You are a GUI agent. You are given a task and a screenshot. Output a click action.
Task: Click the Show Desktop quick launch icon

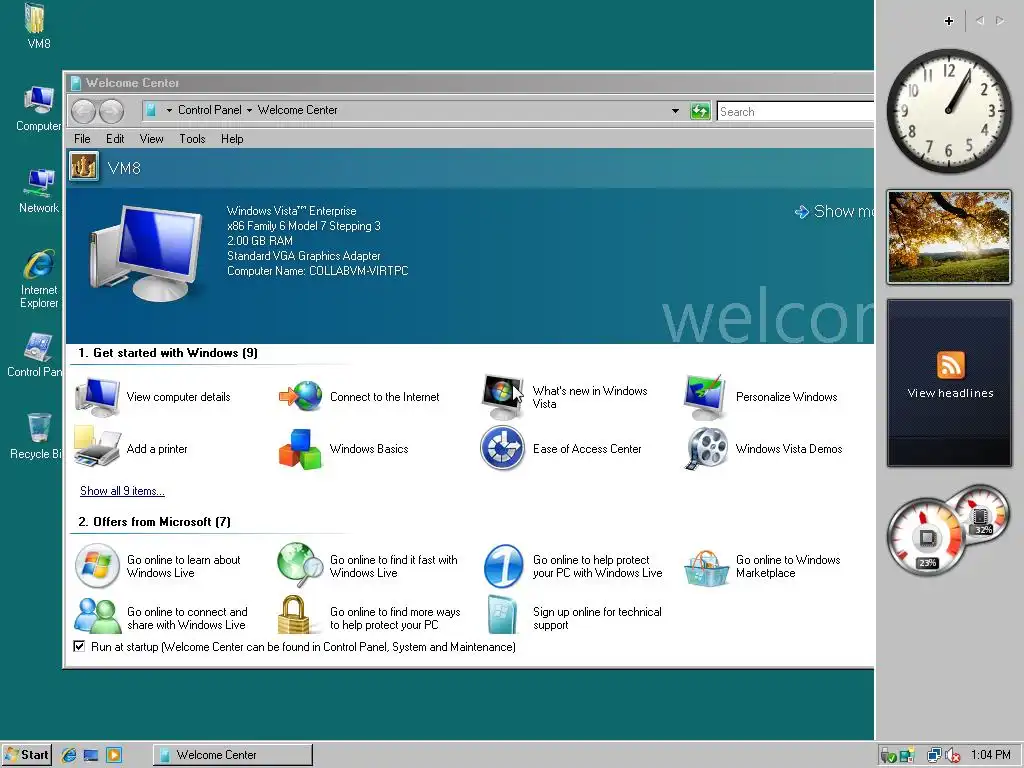(x=91, y=755)
